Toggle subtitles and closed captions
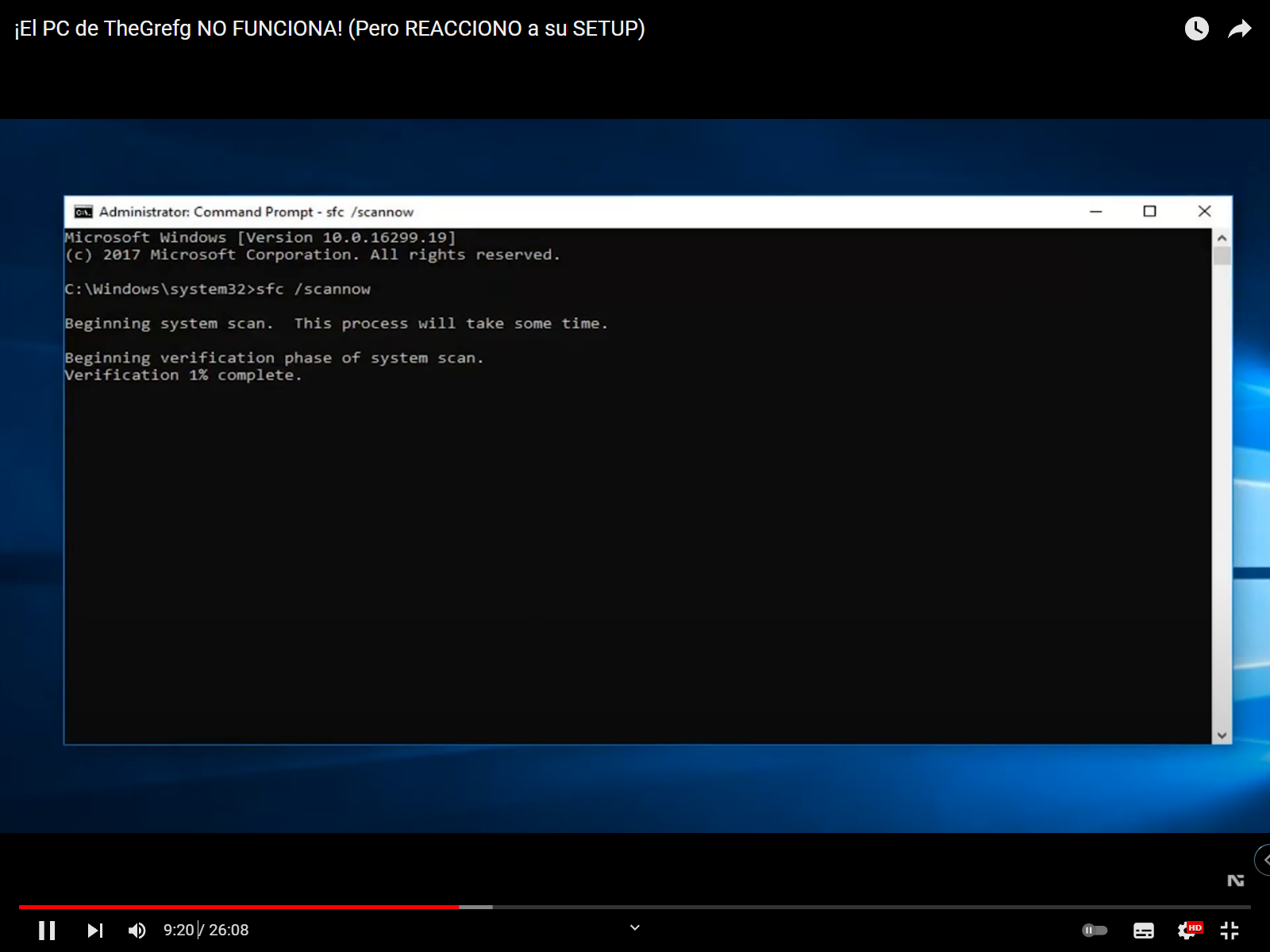Viewport: 1270px width, 952px height. (1143, 930)
